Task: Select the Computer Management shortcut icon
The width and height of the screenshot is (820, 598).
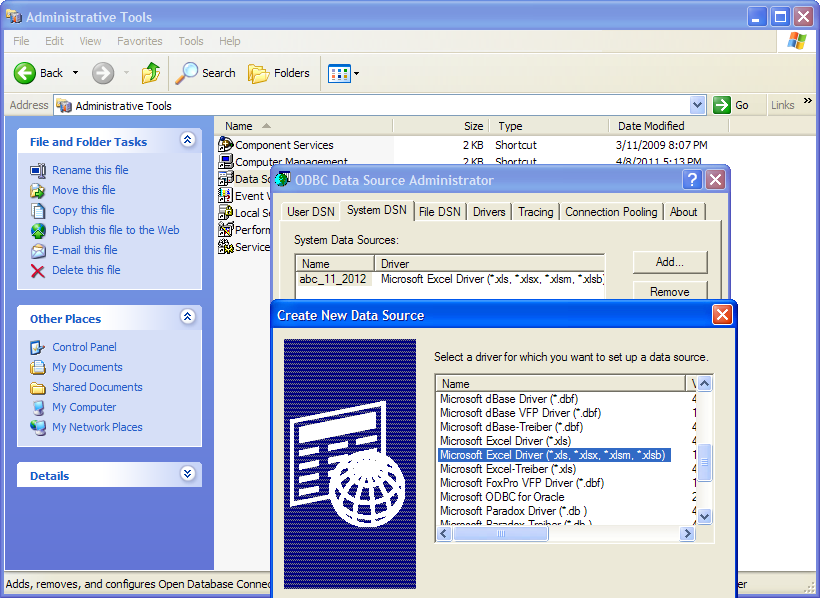Action: click(226, 162)
